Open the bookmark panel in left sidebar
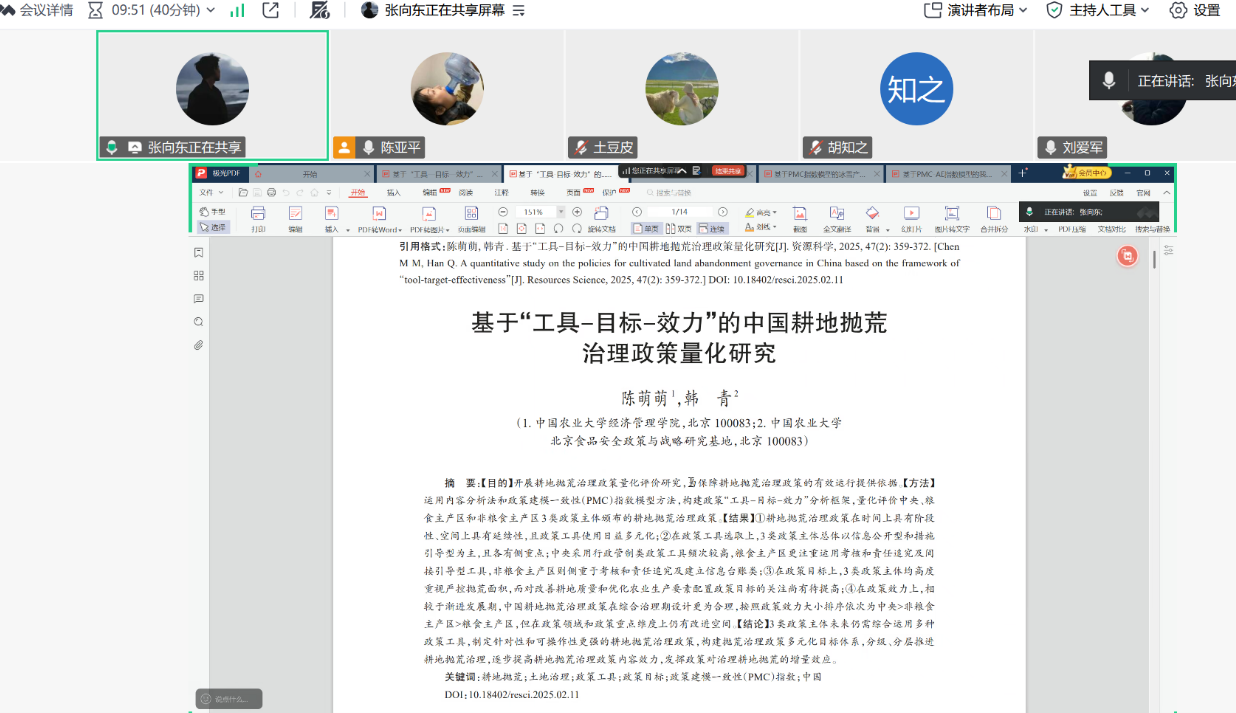Image resolution: width=1236 pixels, height=713 pixels. click(x=199, y=253)
